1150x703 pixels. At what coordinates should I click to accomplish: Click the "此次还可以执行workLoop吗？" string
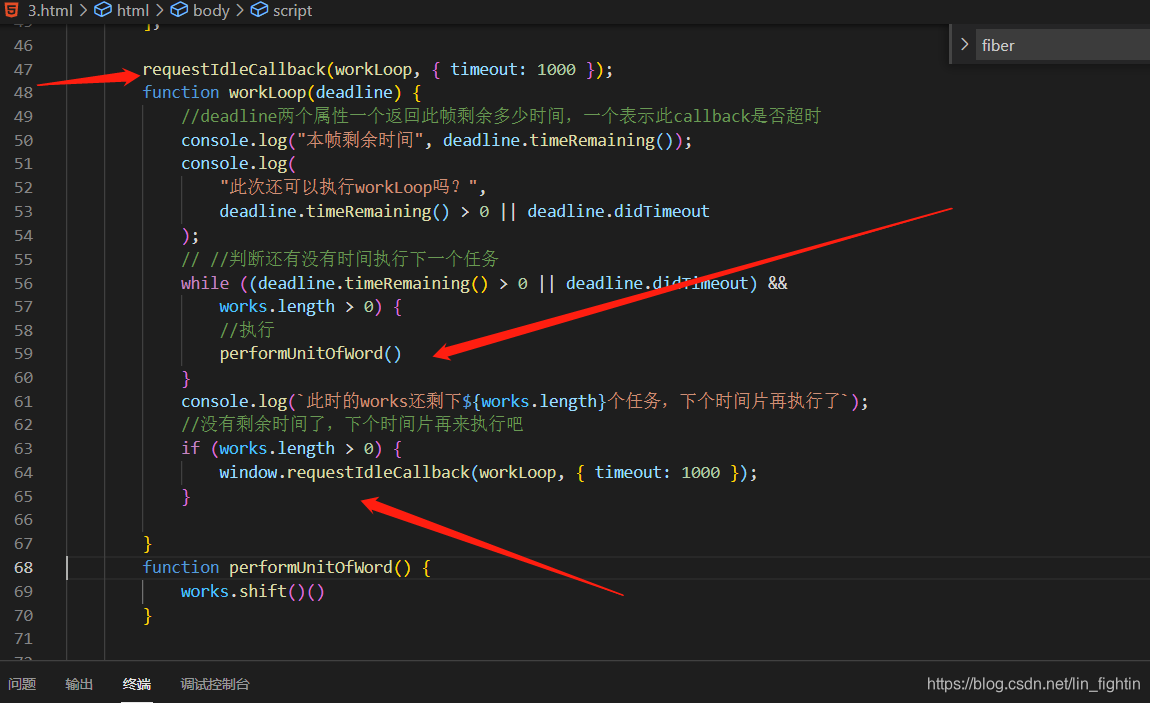pos(348,187)
